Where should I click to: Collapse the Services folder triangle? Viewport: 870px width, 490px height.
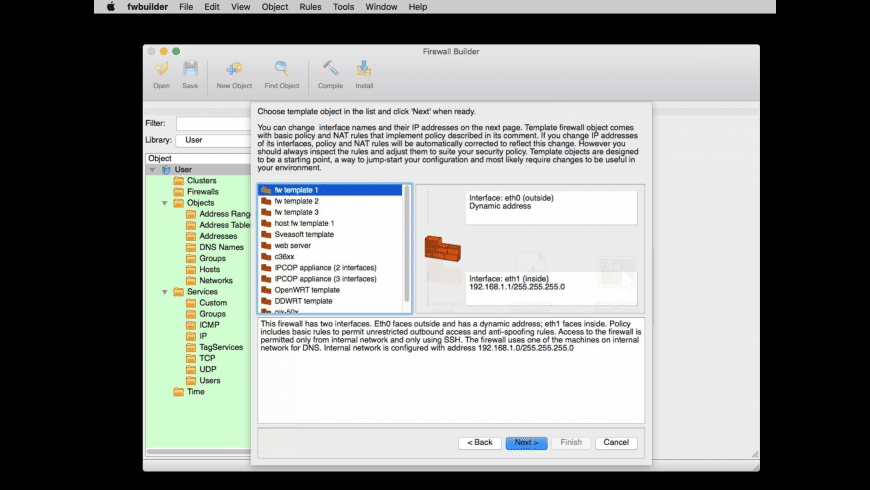[165, 292]
